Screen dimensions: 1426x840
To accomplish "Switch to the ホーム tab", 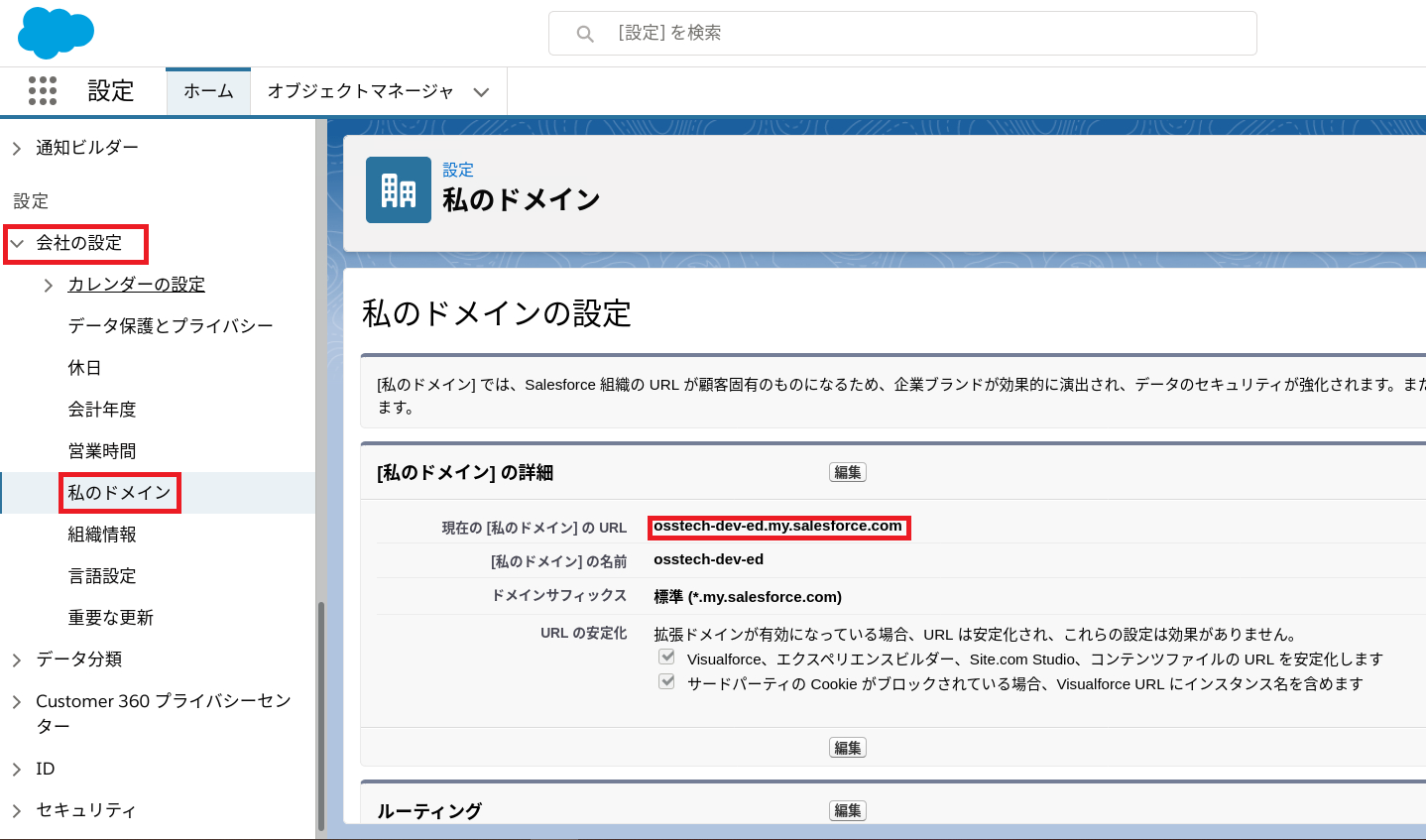I will pos(208,91).
